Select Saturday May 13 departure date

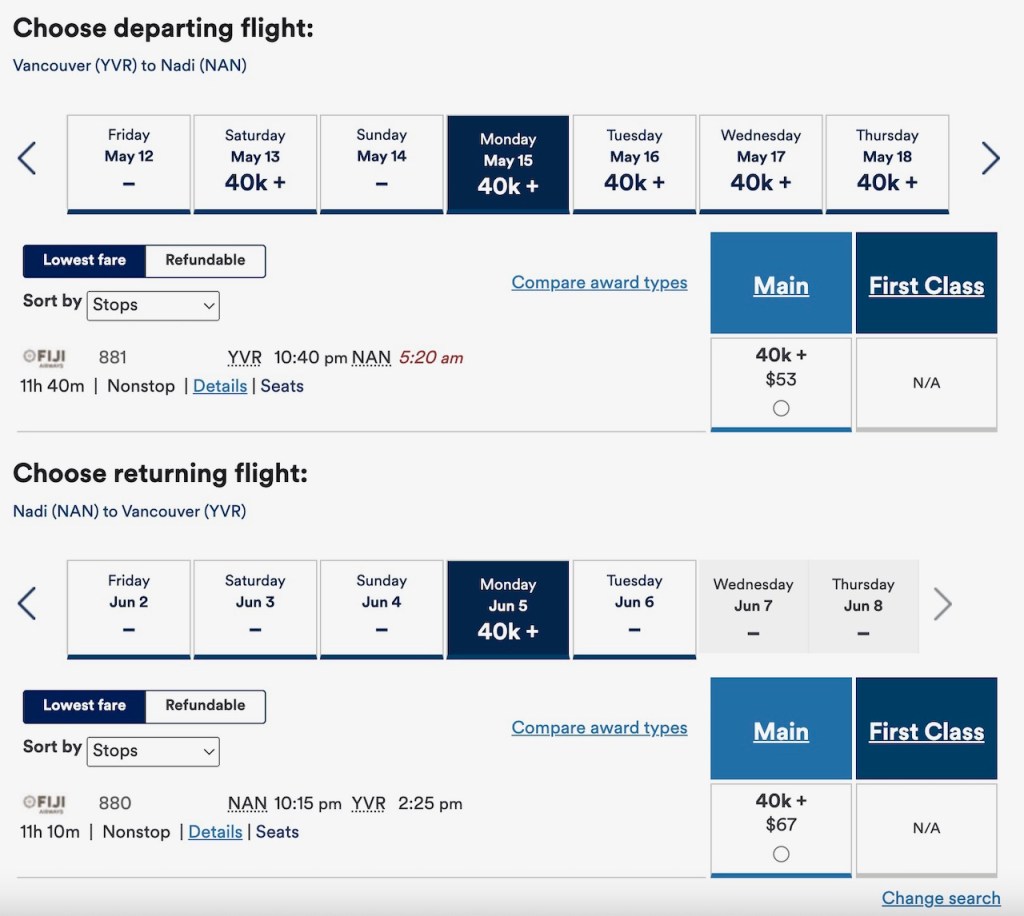coord(255,163)
